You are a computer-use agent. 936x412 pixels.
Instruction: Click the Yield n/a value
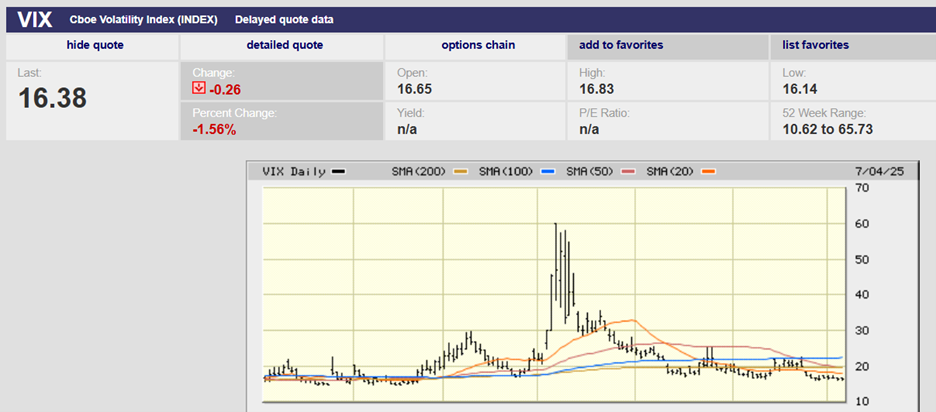pos(407,129)
